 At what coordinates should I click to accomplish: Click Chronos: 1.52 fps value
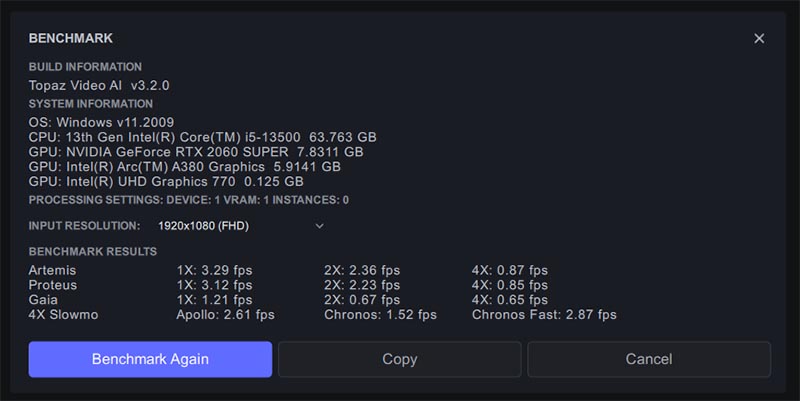380,315
